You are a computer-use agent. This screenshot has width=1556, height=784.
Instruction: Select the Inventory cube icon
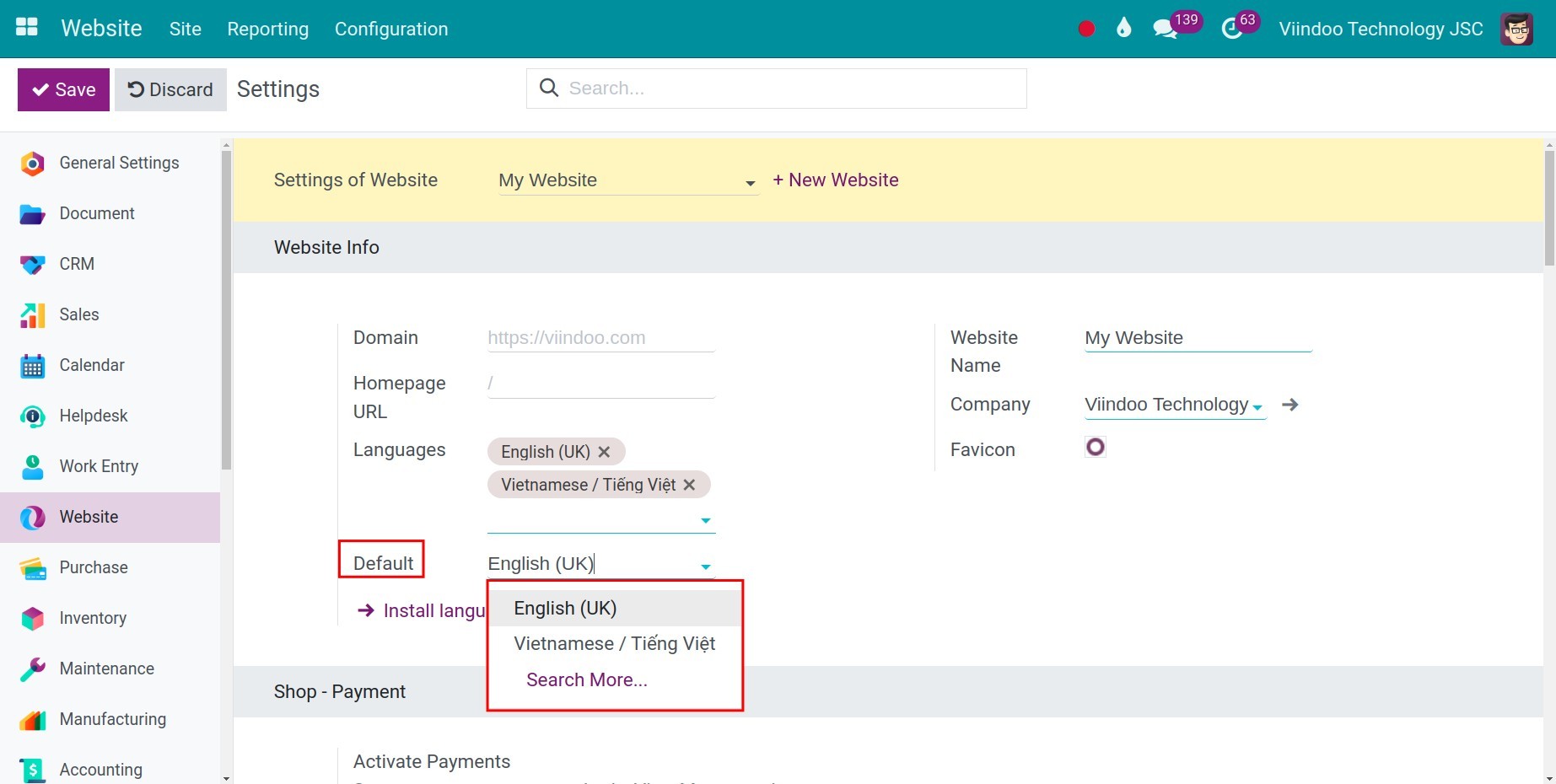point(32,618)
